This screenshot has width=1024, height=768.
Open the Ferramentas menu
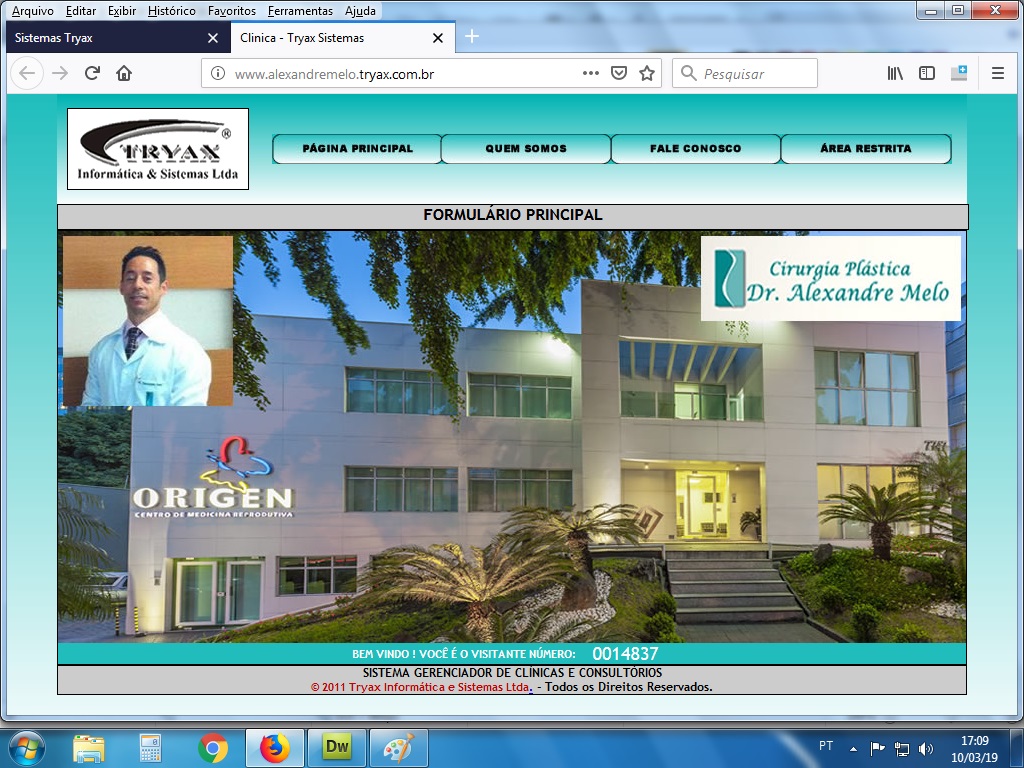point(300,10)
